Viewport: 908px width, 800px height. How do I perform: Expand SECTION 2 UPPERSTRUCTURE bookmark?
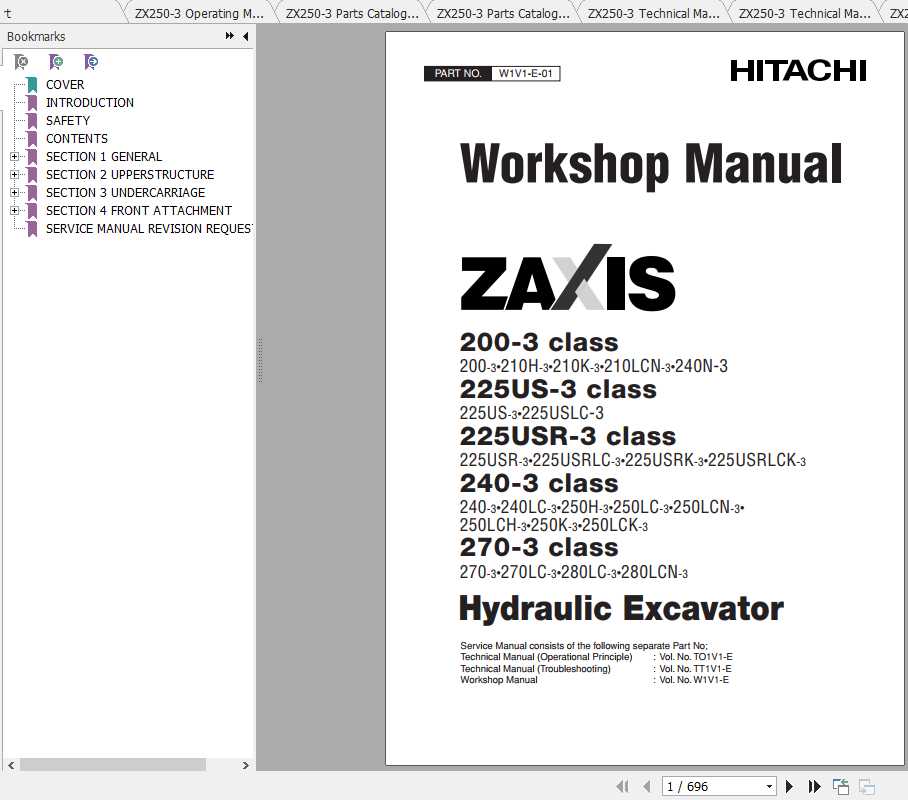pos(13,174)
